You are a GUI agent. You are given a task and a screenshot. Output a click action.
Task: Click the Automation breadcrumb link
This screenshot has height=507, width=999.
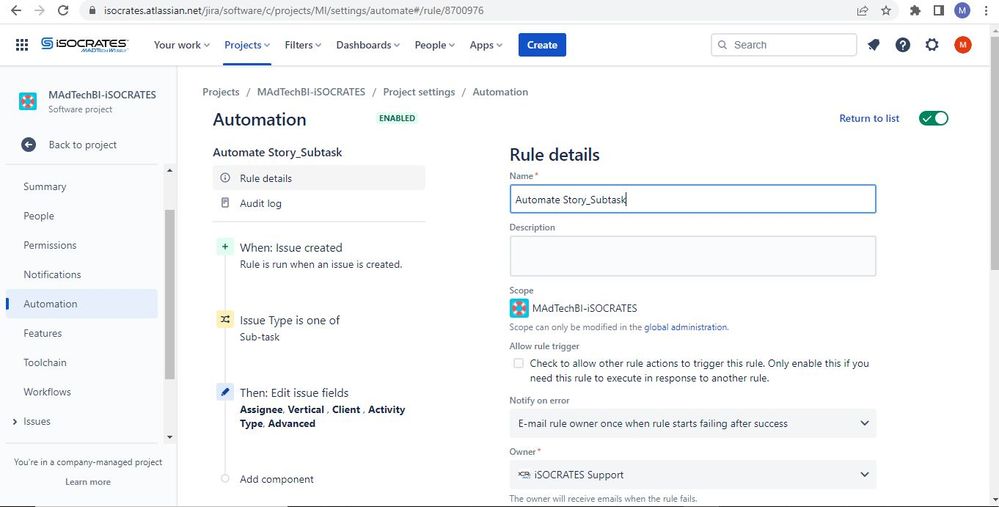pos(500,92)
